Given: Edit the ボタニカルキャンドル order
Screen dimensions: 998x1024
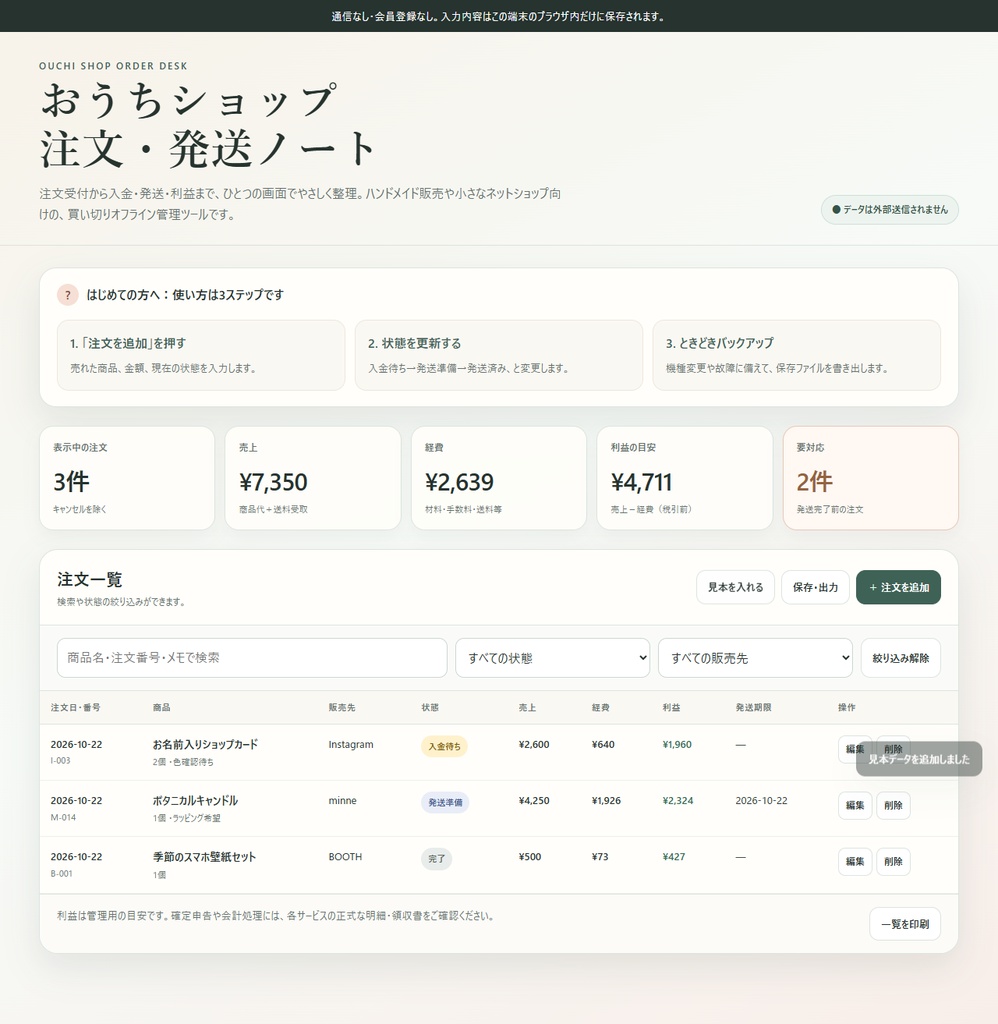Looking at the screenshot, I should coord(855,805).
